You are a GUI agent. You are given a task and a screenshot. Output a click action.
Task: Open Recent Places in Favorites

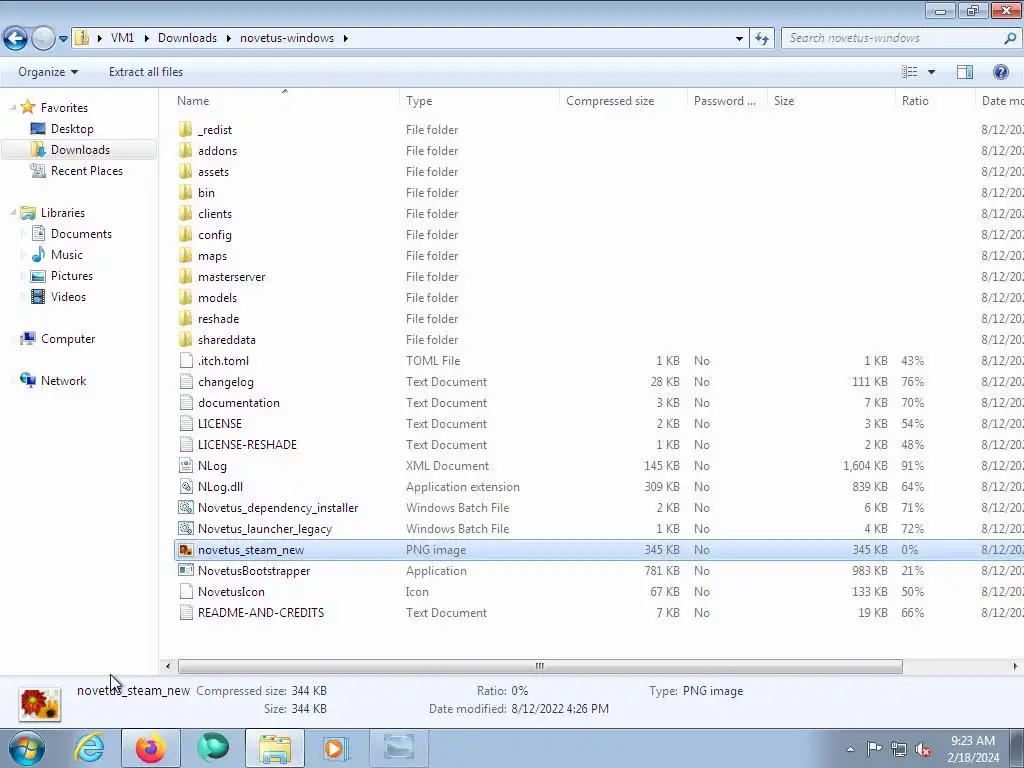click(x=86, y=170)
